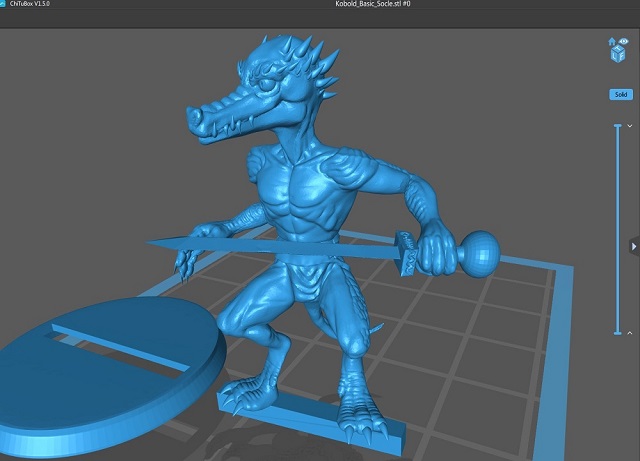Click the ChiTuBox app logo in title bar
Screen dimensions: 640x461
(x=3, y=4)
